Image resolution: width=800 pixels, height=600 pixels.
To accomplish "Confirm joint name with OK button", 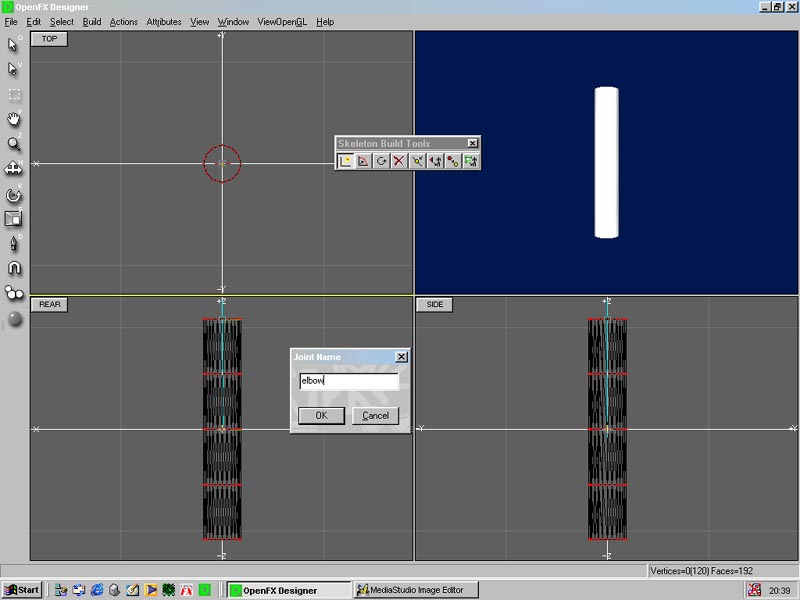I will [x=321, y=415].
